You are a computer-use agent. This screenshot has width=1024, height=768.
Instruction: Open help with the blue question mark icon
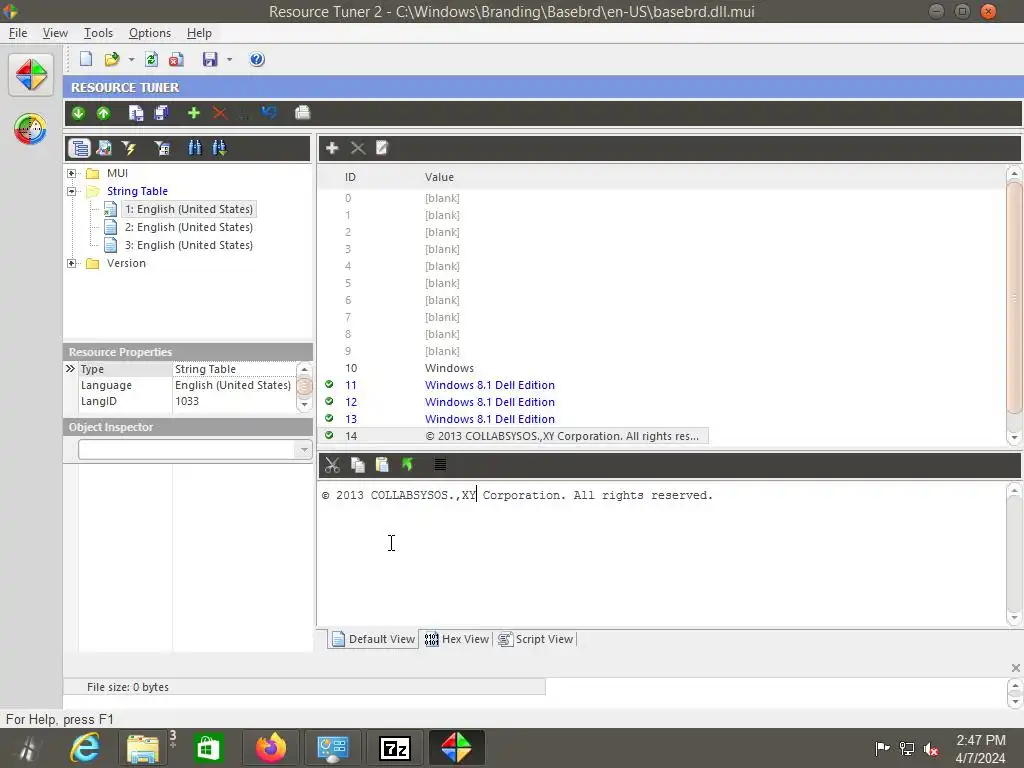coord(257,59)
